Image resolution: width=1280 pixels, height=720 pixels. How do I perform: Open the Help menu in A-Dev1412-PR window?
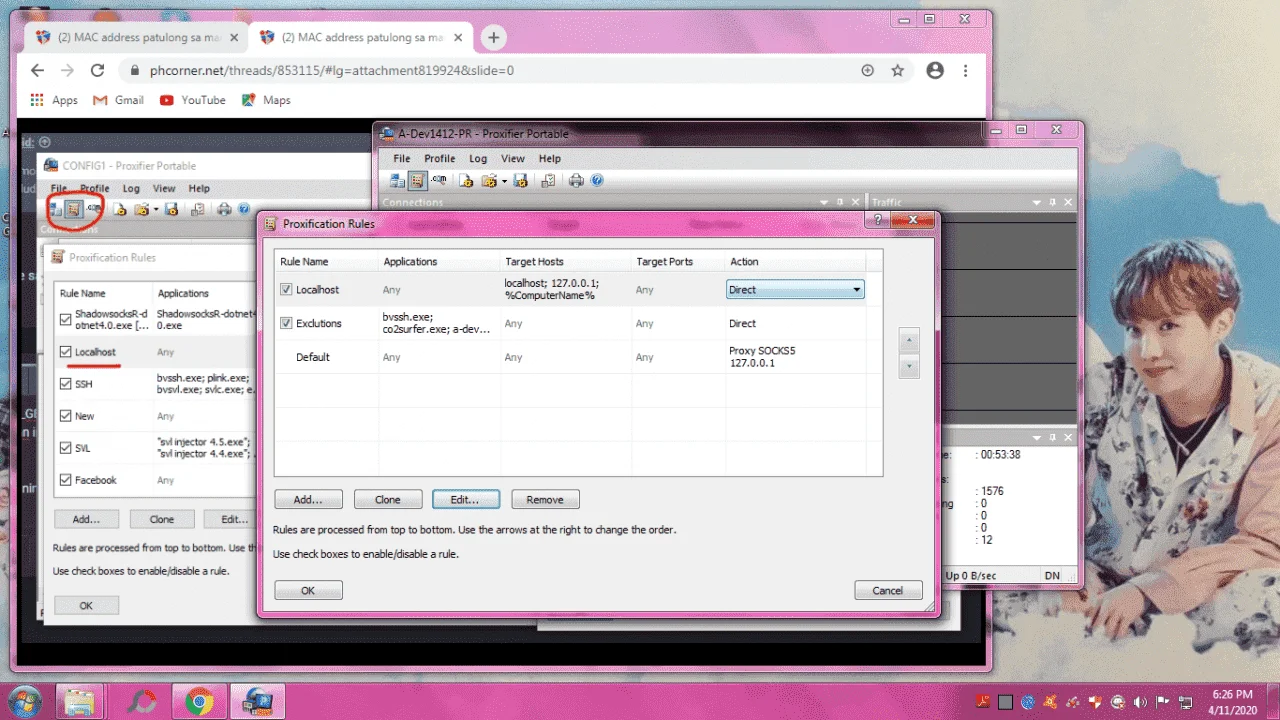coord(550,158)
